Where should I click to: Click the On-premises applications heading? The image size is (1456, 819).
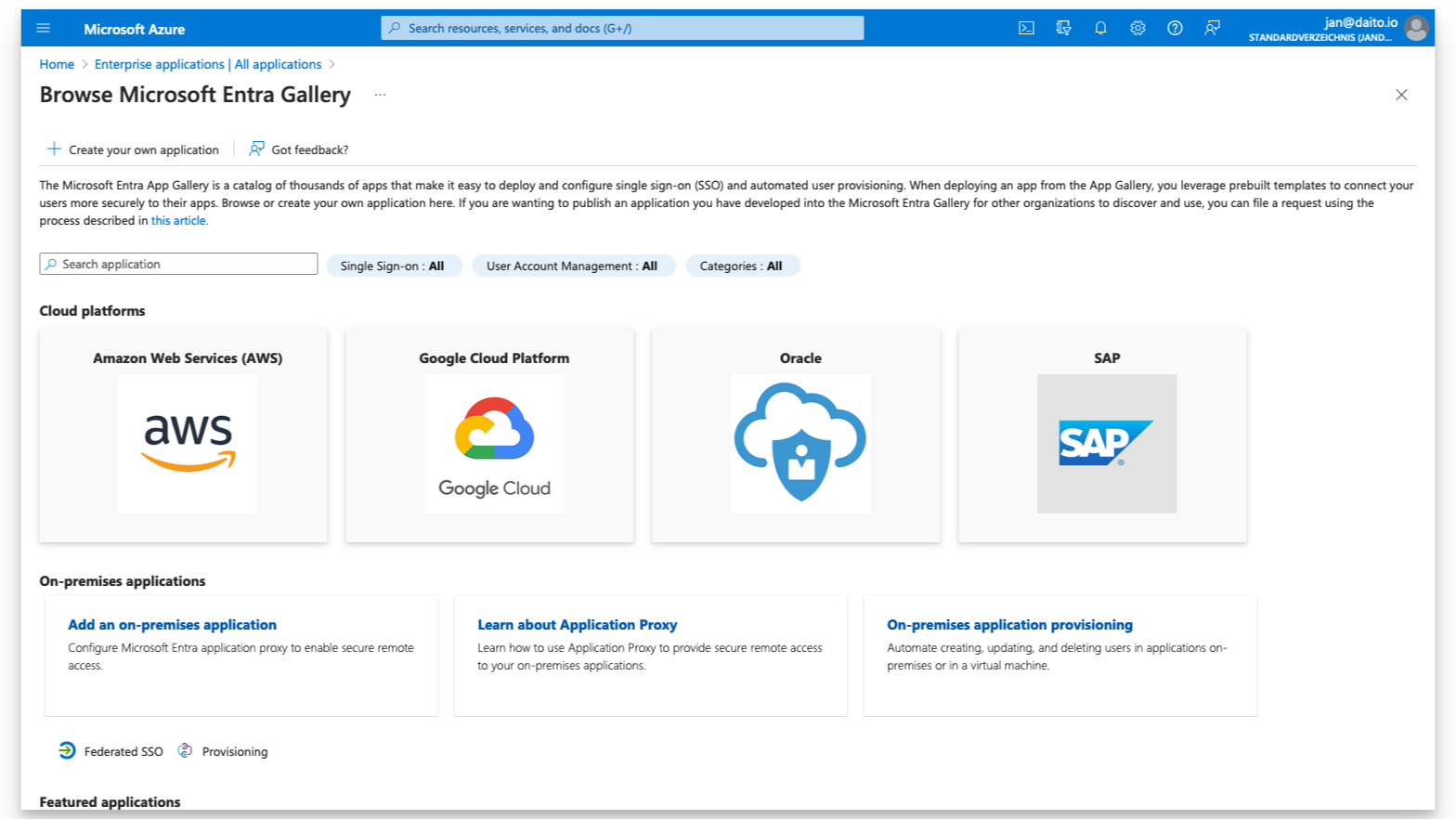coord(123,581)
